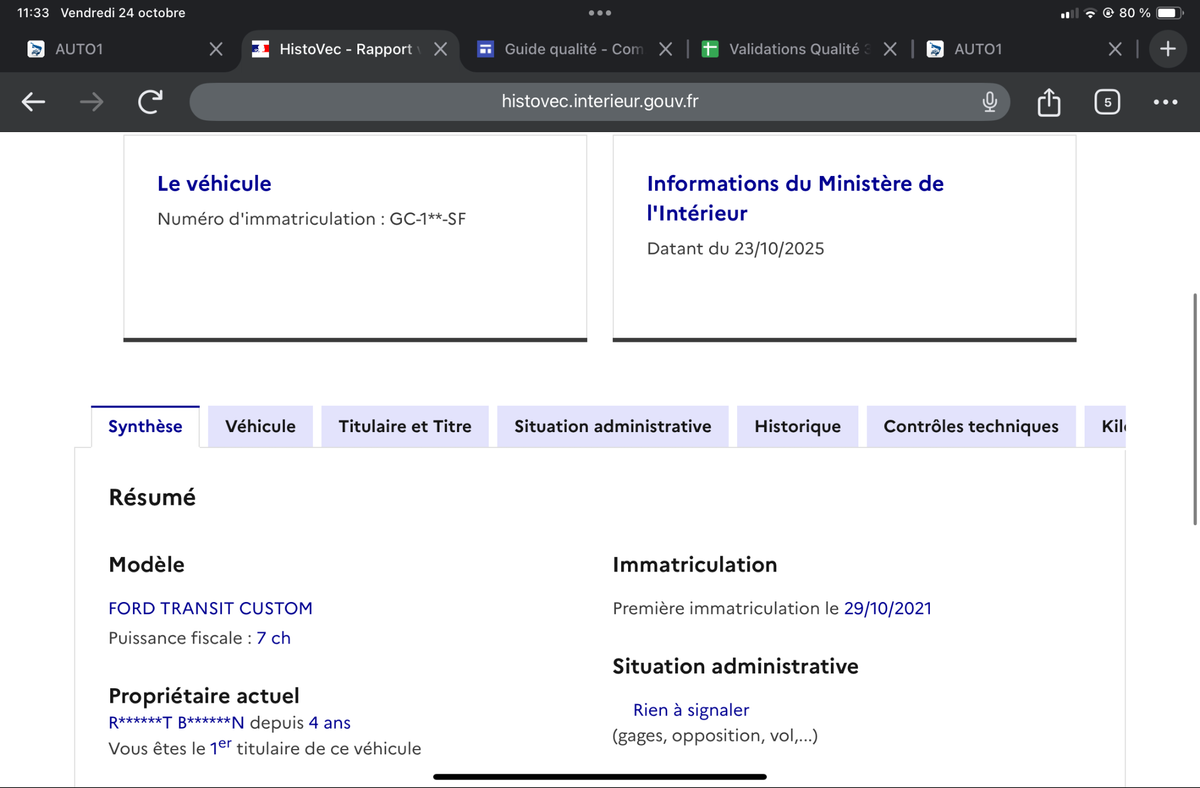Close the Guide qualité tab
The width and height of the screenshot is (1200, 788).
pyautogui.click(x=666, y=49)
